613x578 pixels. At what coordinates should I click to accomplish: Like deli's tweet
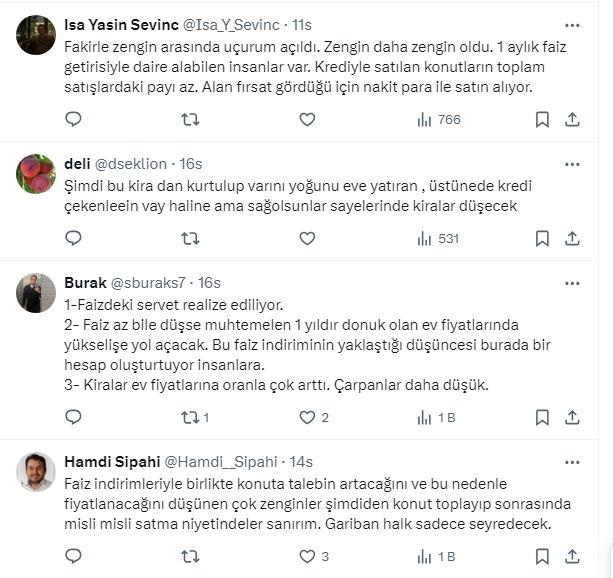[x=307, y=238]
